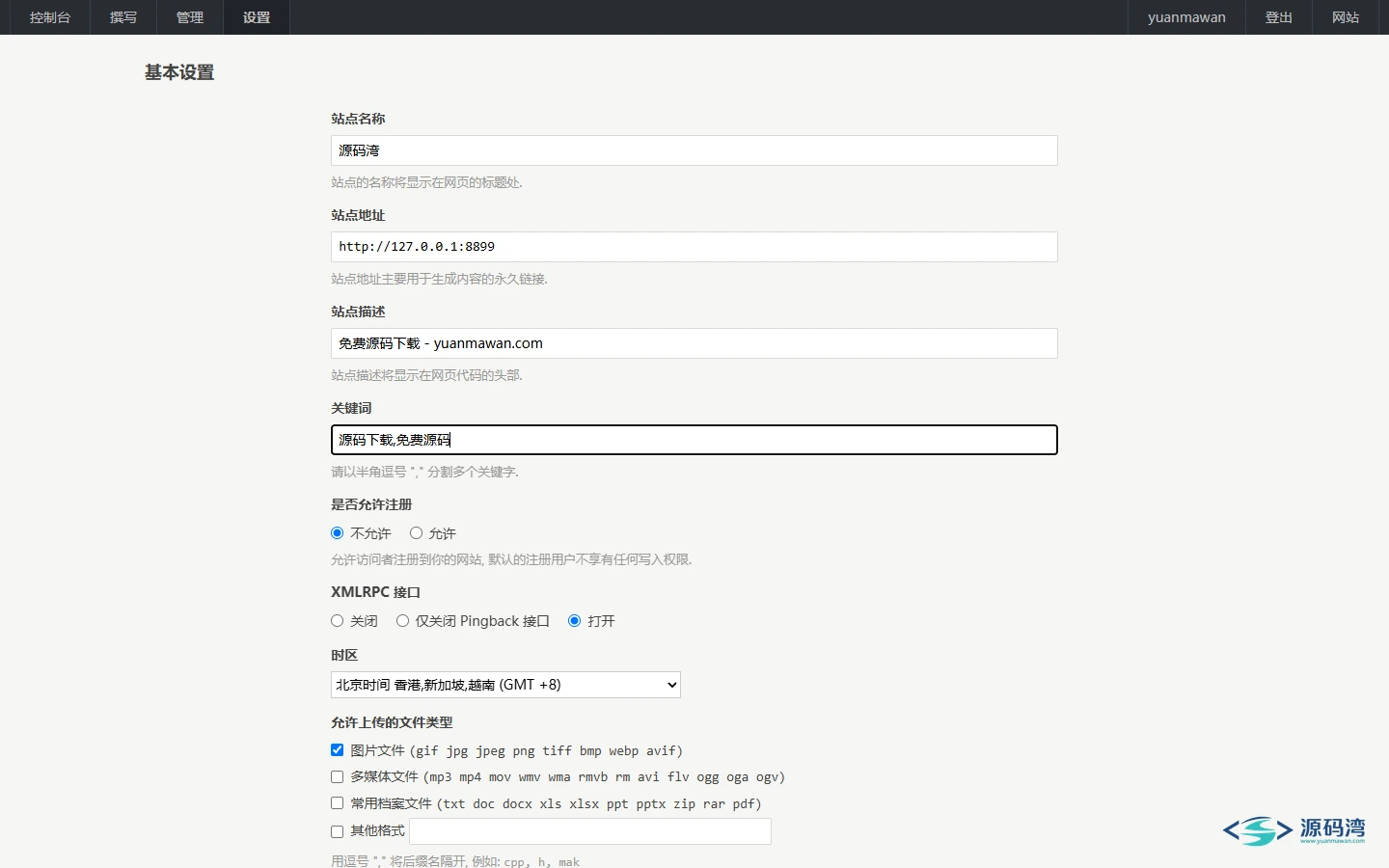Click the 时区 label
The width and height of the screenshot is (1389, 868).
coord(344,655)
